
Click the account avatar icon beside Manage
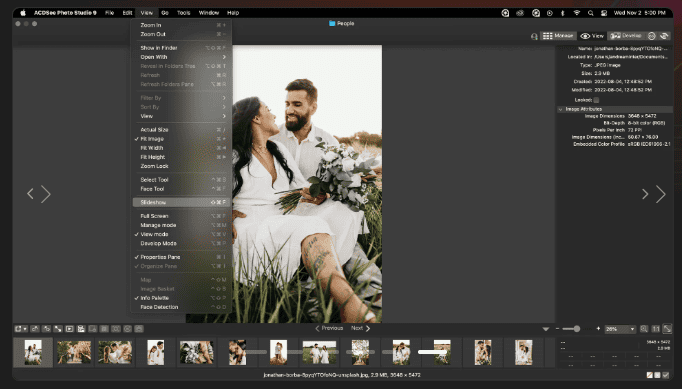[534, 37]
